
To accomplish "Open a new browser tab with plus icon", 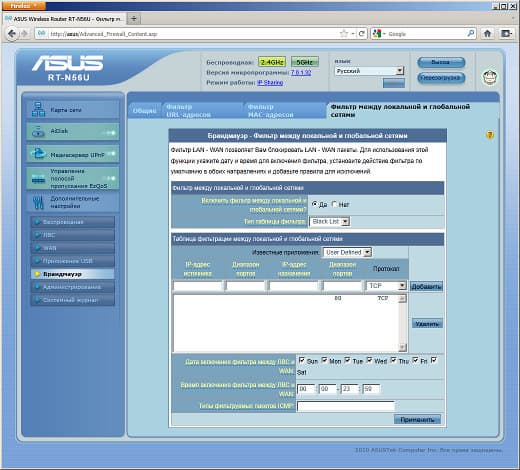I will tap(134, 18).
